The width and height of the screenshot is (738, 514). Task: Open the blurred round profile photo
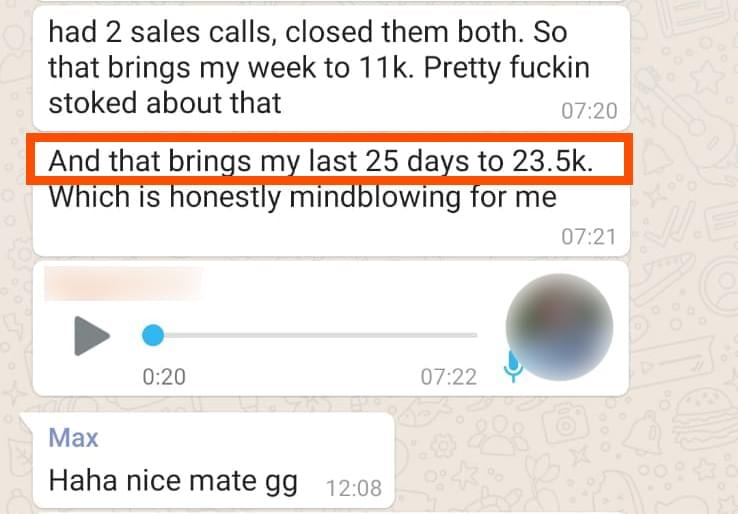pos(559,327)
